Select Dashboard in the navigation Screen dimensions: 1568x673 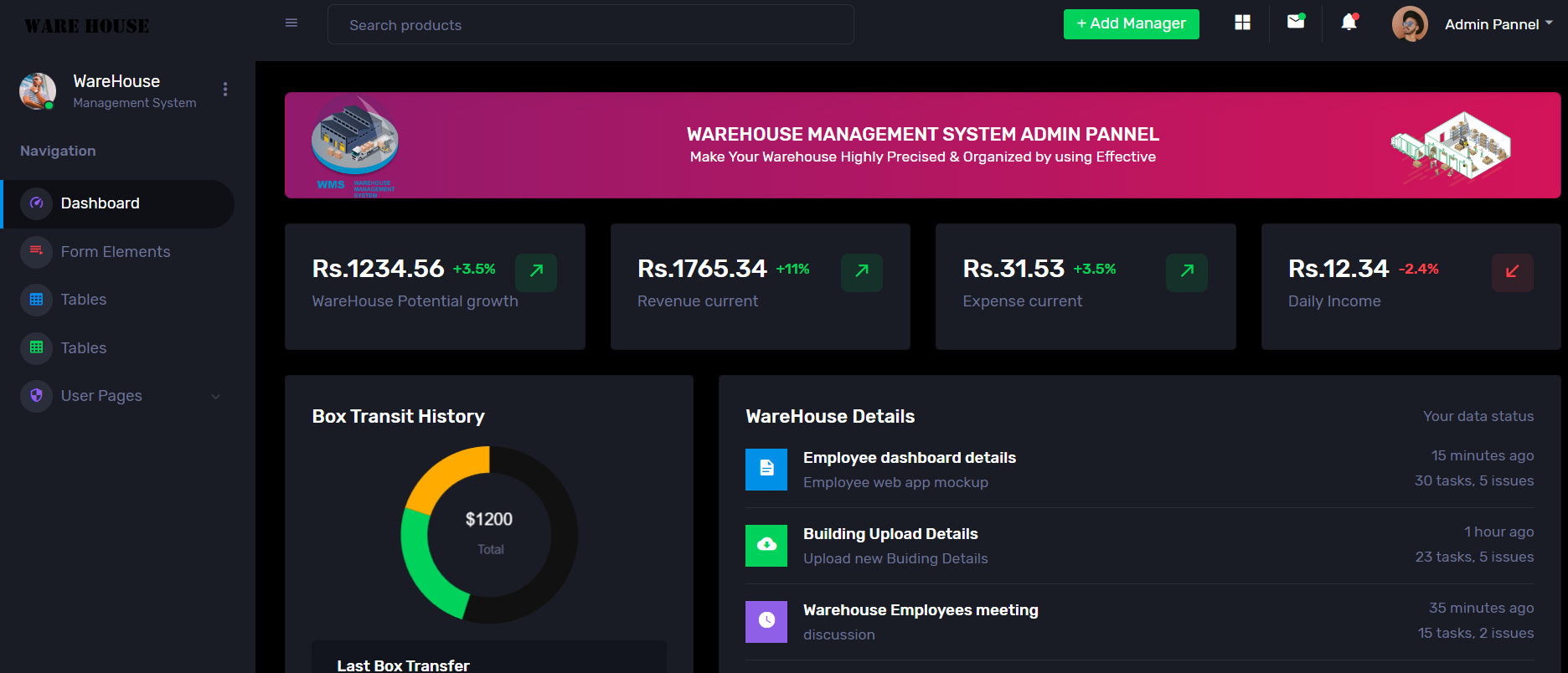point(101,203)
